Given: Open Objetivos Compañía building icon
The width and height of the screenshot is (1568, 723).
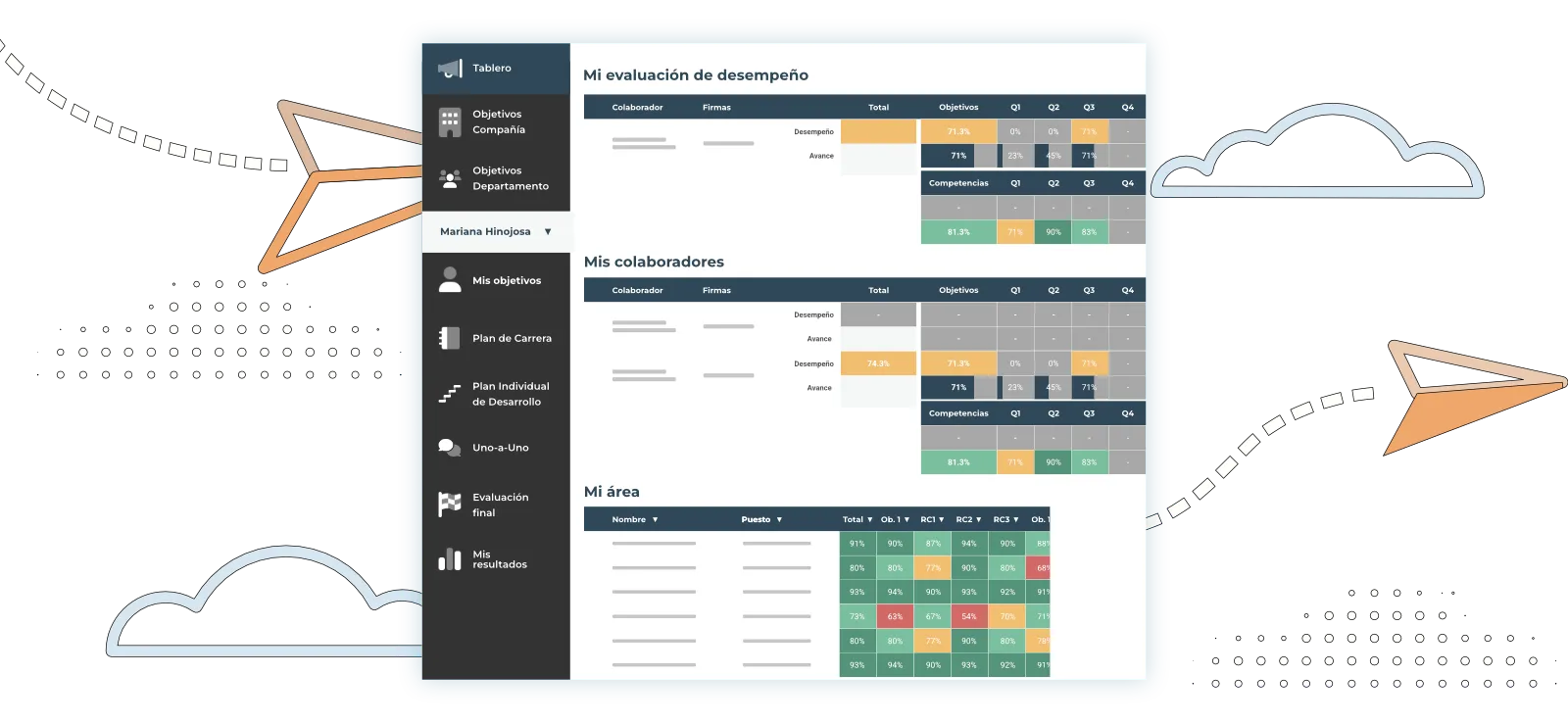Looking at the screenshot, I should 450,122.
